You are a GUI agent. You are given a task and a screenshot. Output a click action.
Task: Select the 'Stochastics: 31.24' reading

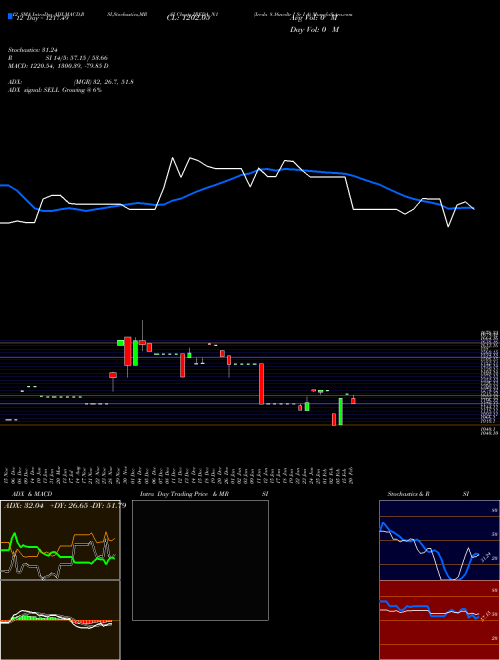33,50
